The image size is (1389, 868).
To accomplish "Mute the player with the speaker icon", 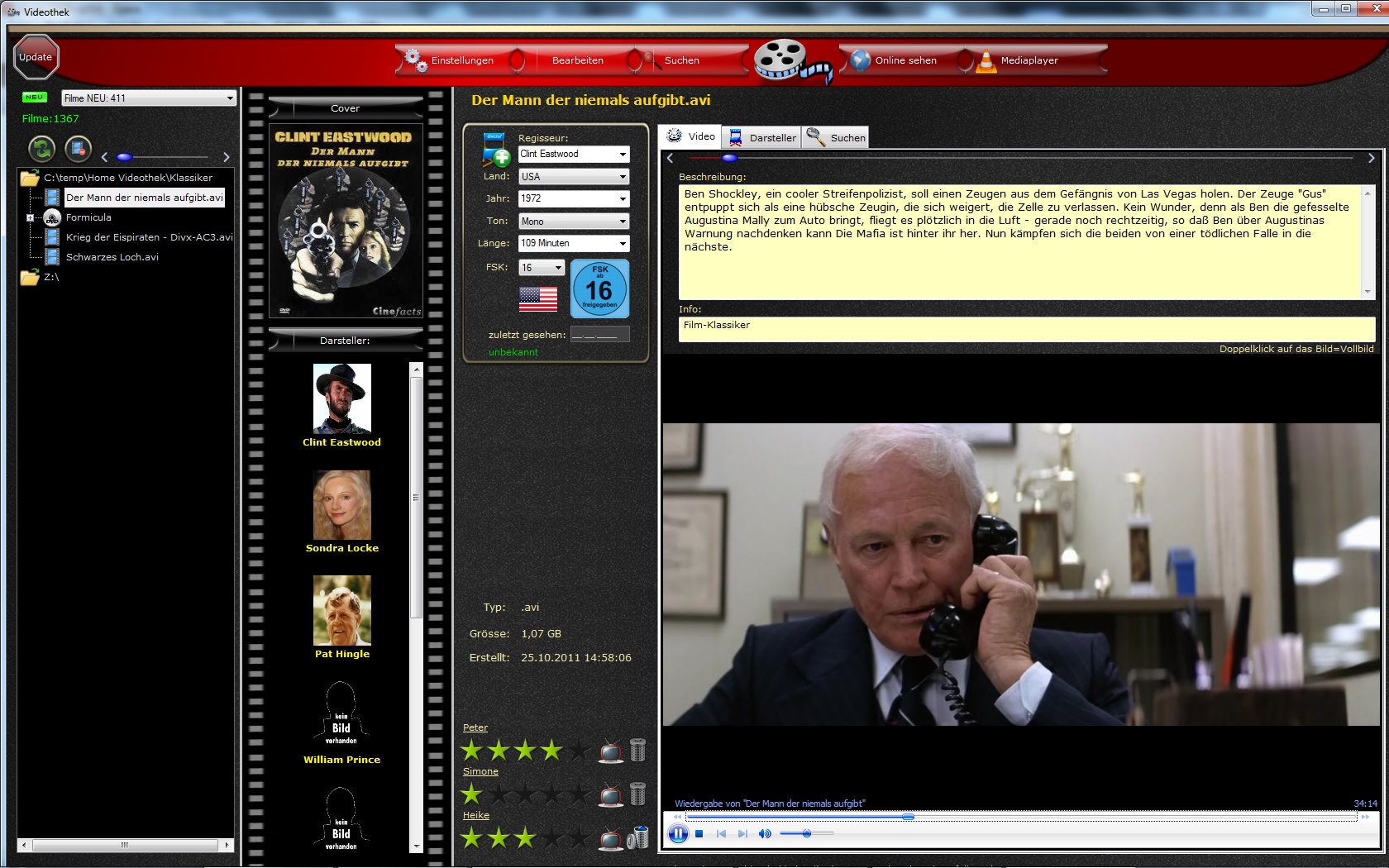I will (x=765, y=834).
